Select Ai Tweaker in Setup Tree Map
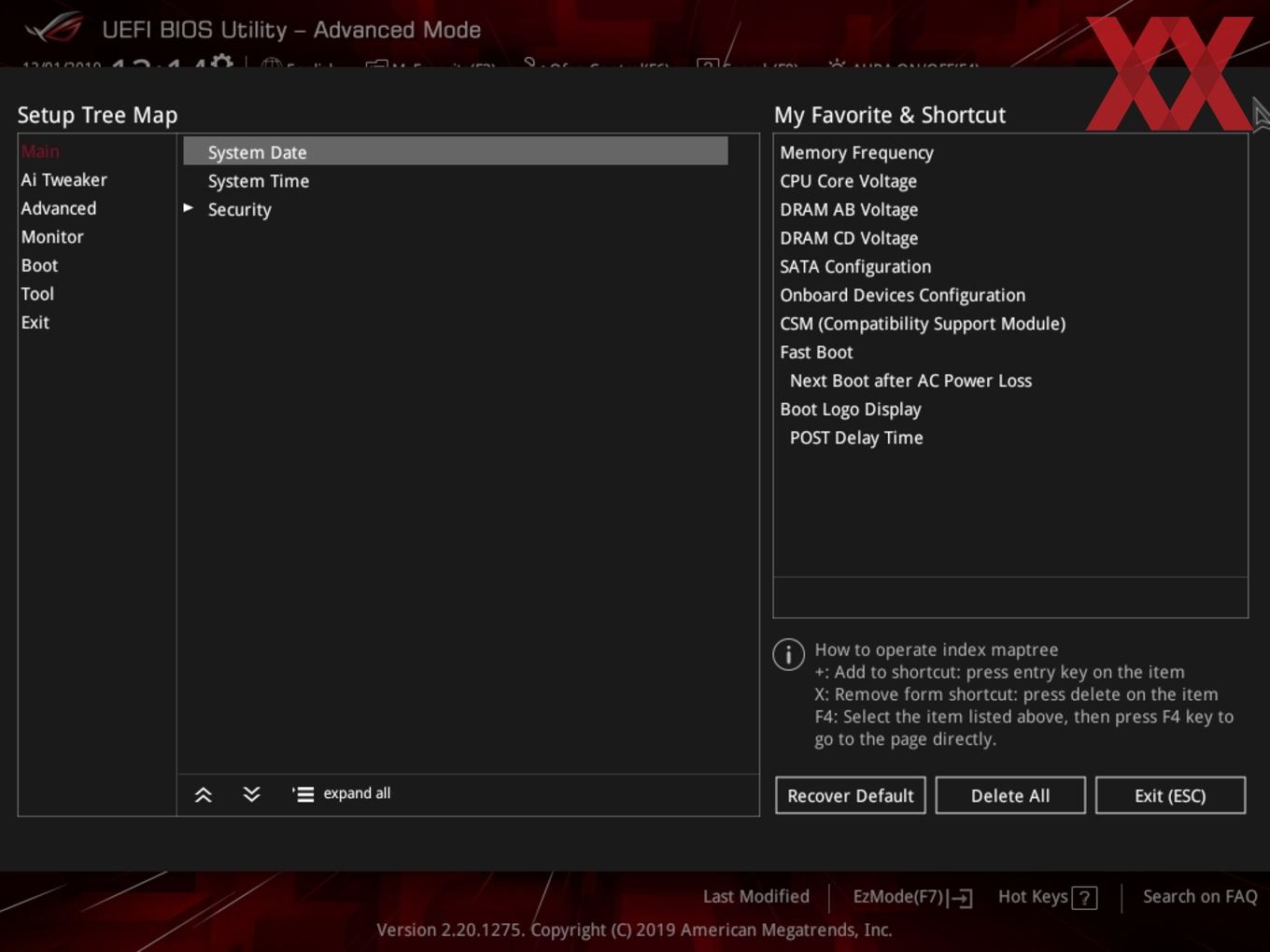Screen dimensions: 1270x952 64,180
